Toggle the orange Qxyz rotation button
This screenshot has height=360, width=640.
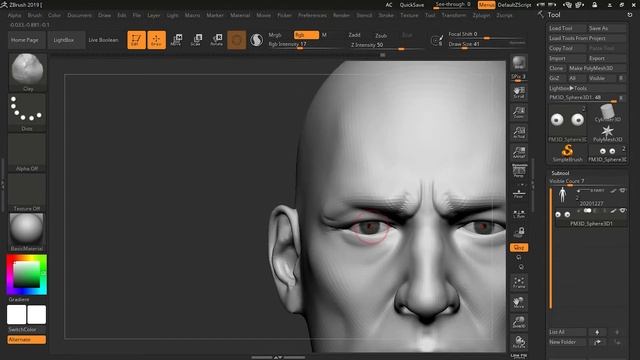(519, 247)
